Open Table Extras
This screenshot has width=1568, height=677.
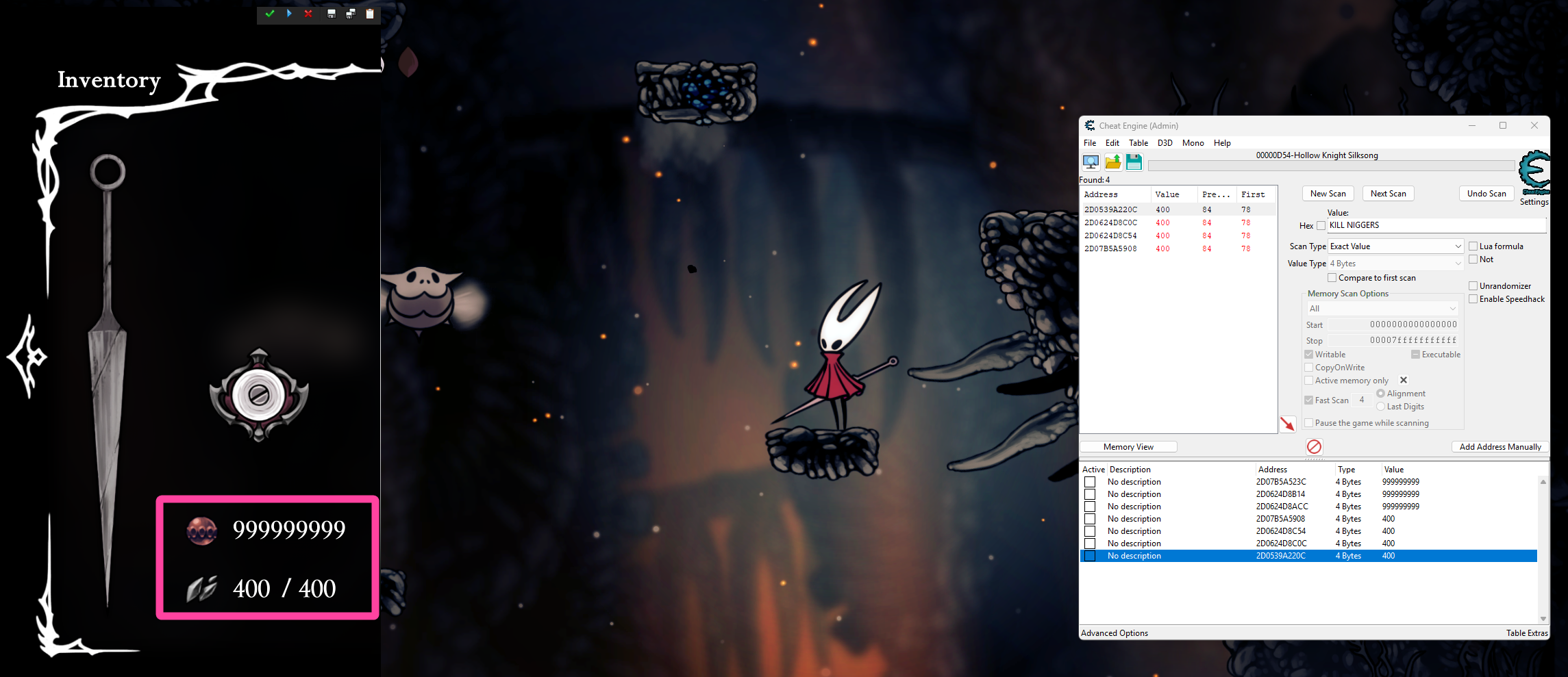point(1527,633)
